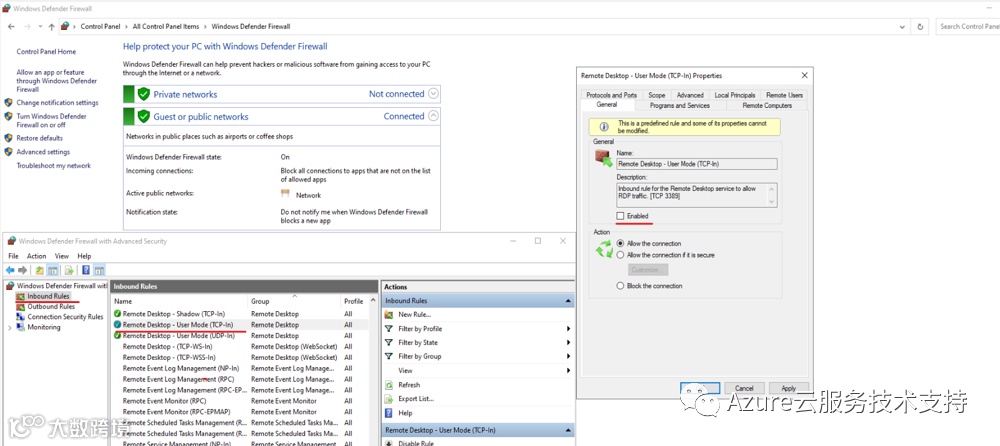The image size is (1000, 446).
Task: Go up one level in Control Panel
Action: [52, 27]
